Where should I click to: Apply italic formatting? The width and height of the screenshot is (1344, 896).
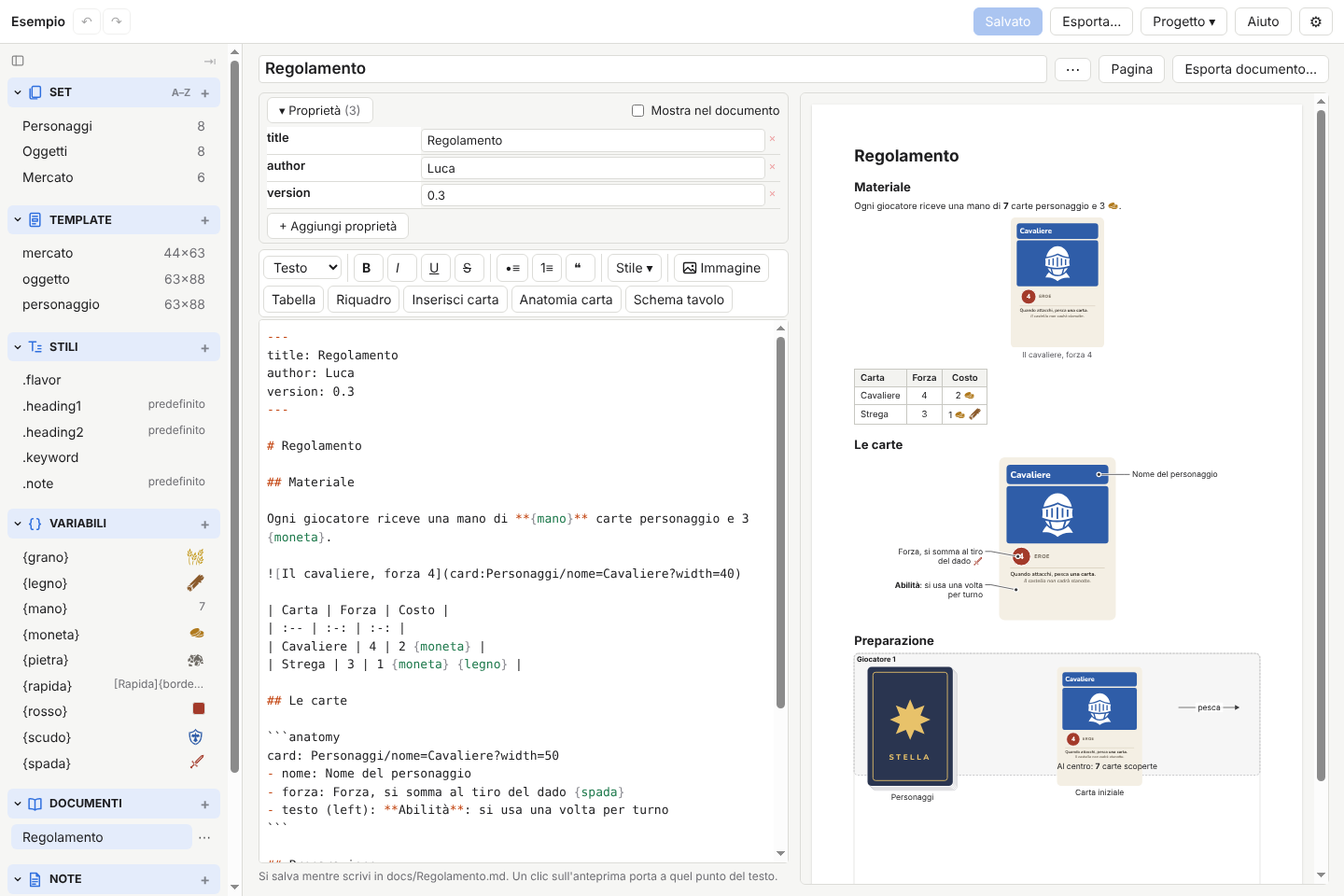coord(401,268)
